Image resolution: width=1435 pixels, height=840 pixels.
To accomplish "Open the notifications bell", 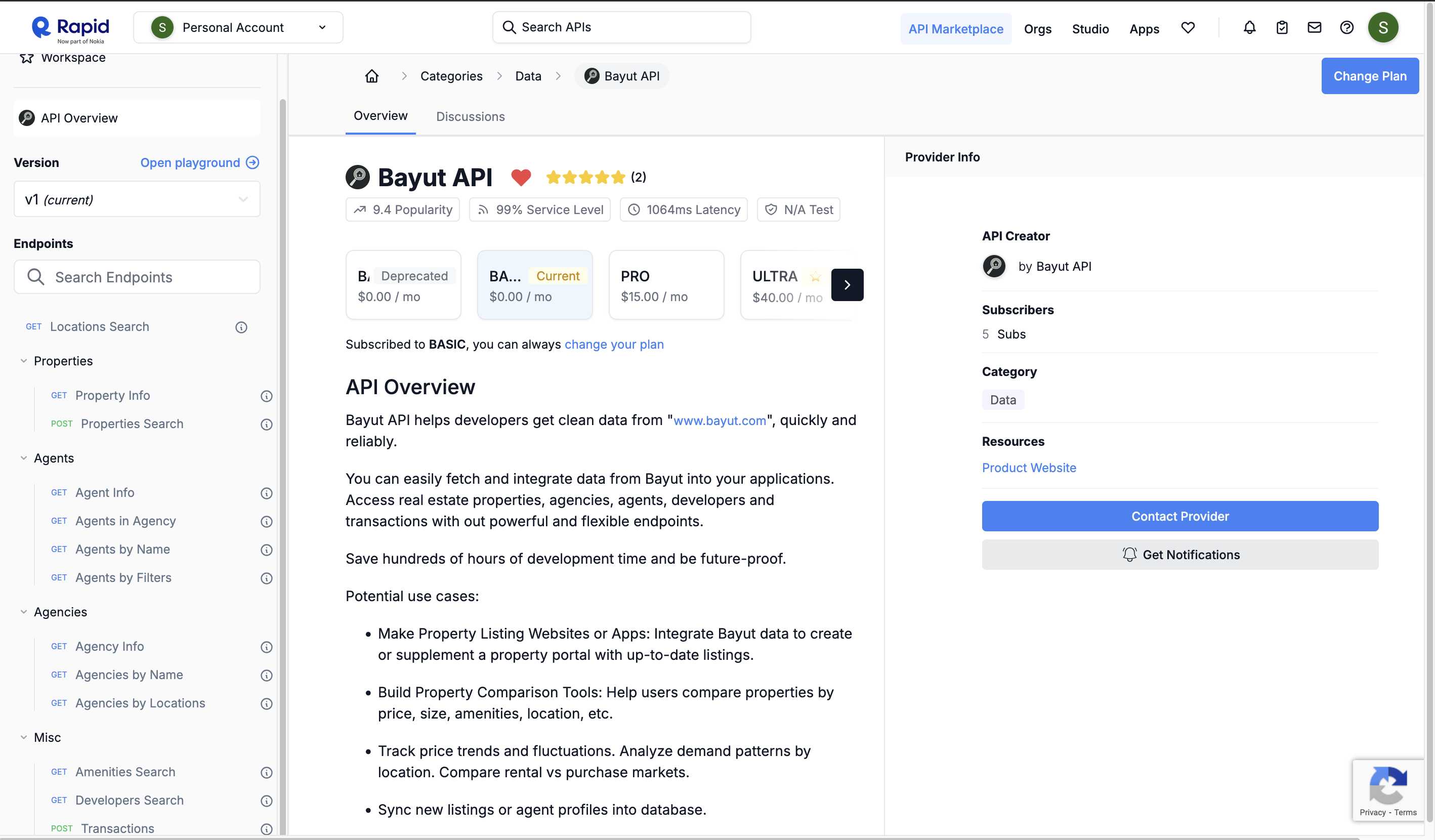I will tap(1248, 27).
